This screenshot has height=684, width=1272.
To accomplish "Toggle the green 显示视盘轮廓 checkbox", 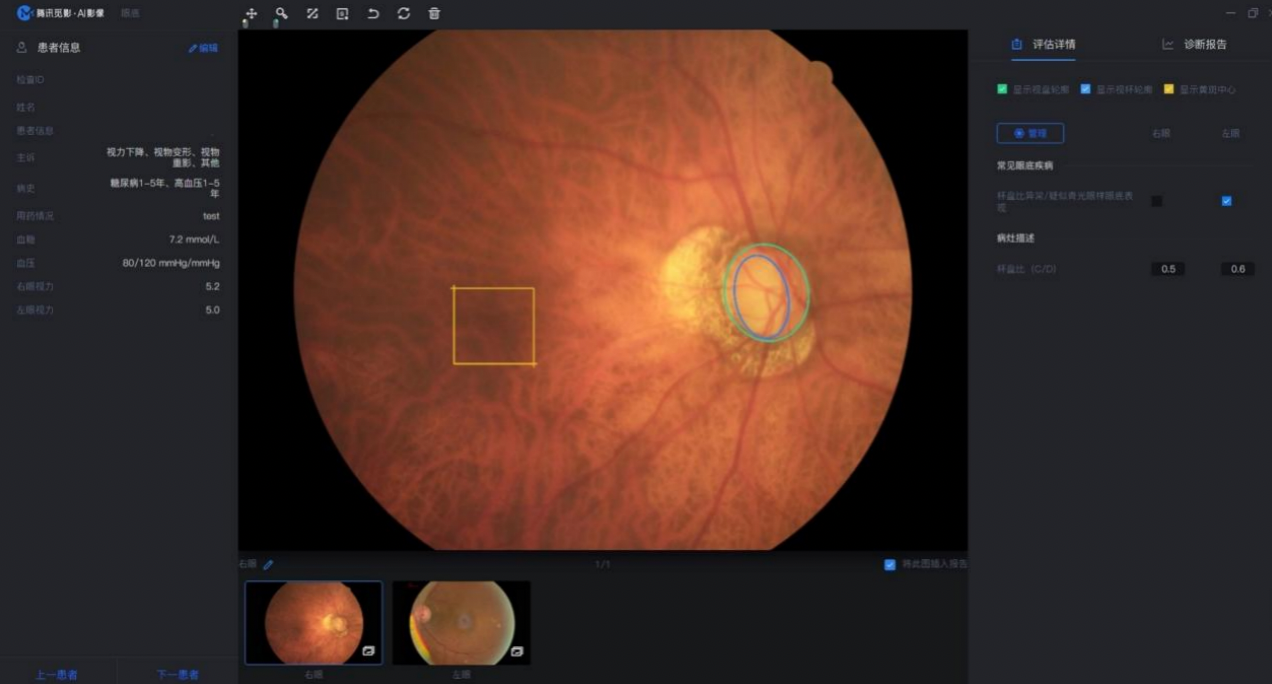I will click(1002, 89).
